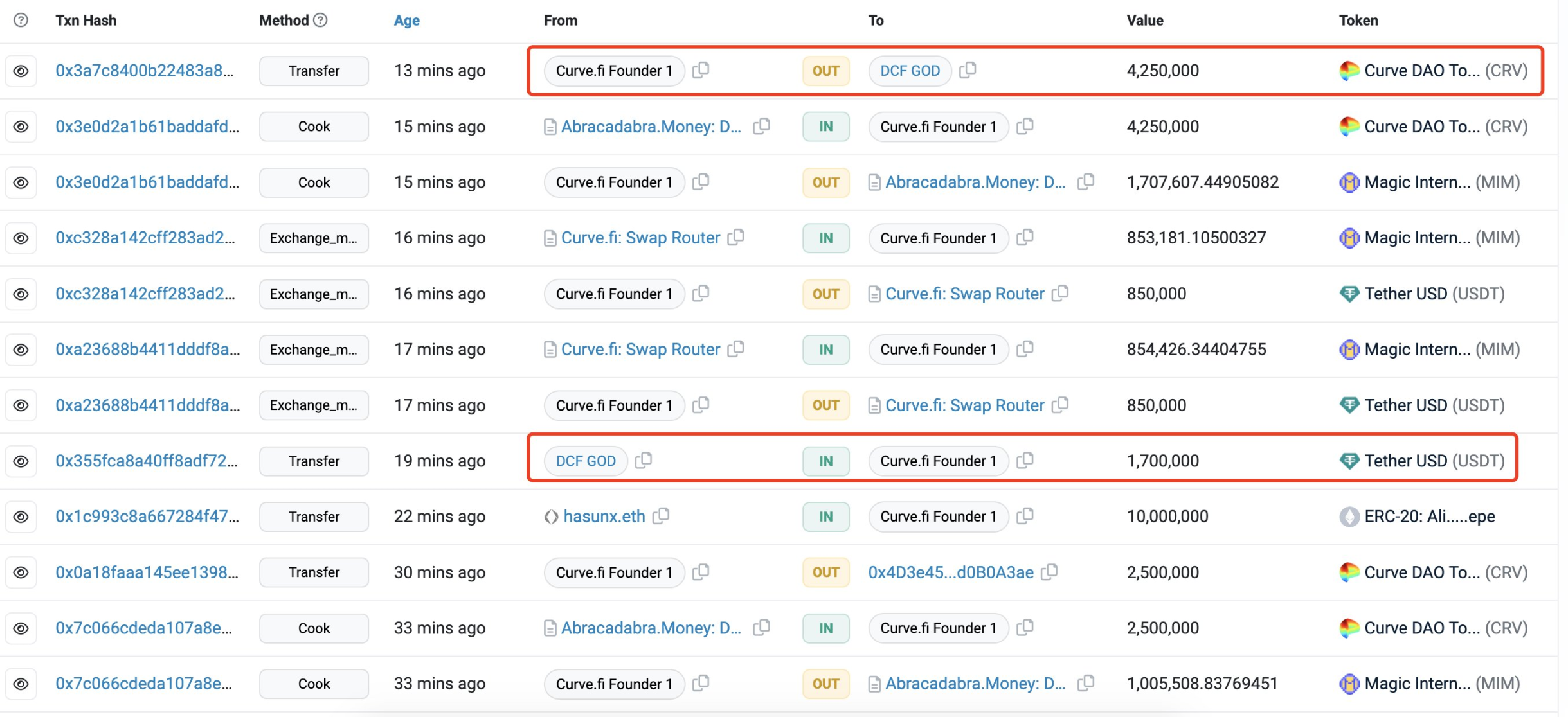Preview transaction 0x1c993c8a667284f47 with eye icon

pyautogui.click(x=21, y=517)
